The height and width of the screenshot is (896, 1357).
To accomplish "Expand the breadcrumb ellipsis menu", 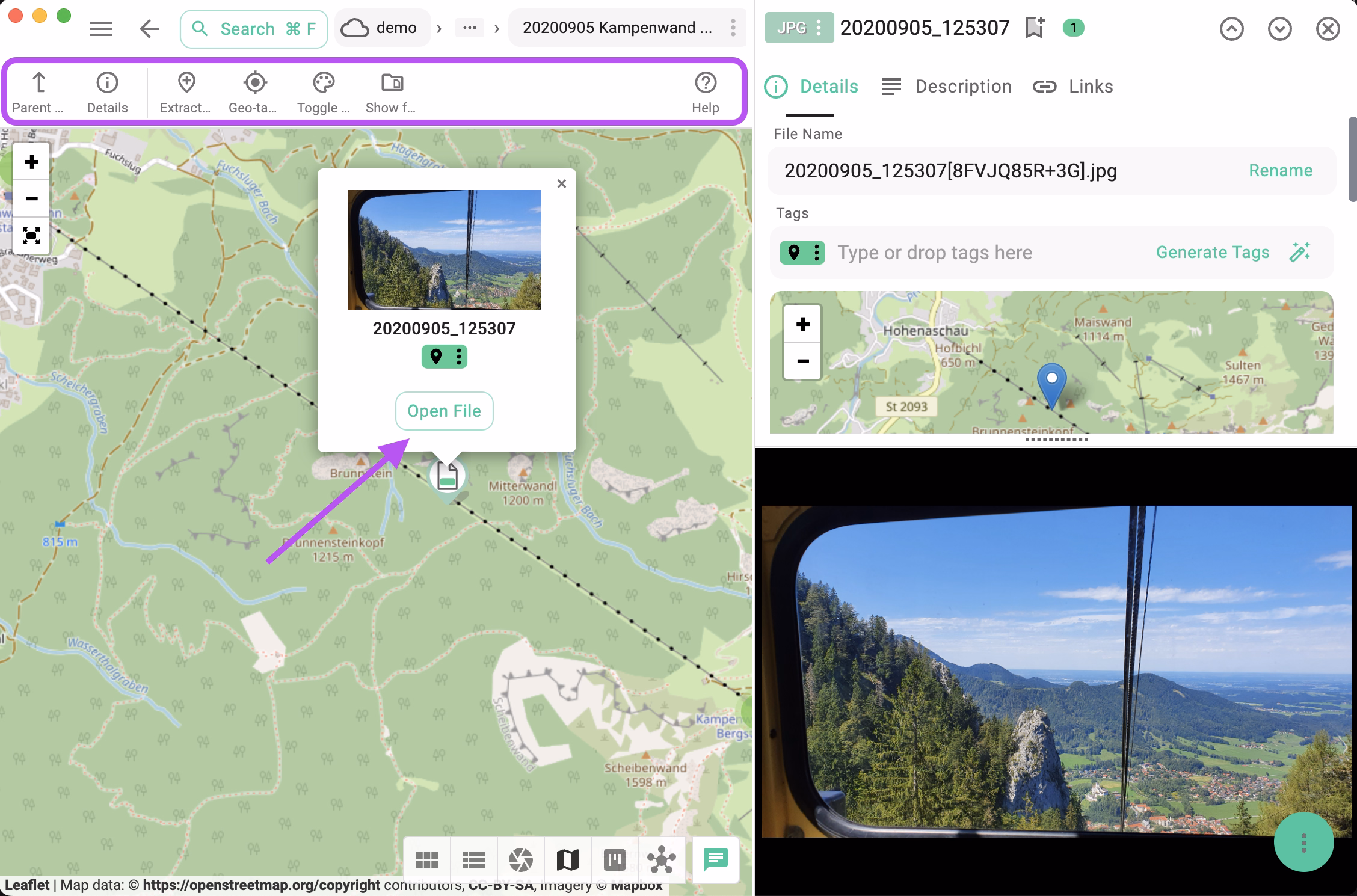I will 470,28.
